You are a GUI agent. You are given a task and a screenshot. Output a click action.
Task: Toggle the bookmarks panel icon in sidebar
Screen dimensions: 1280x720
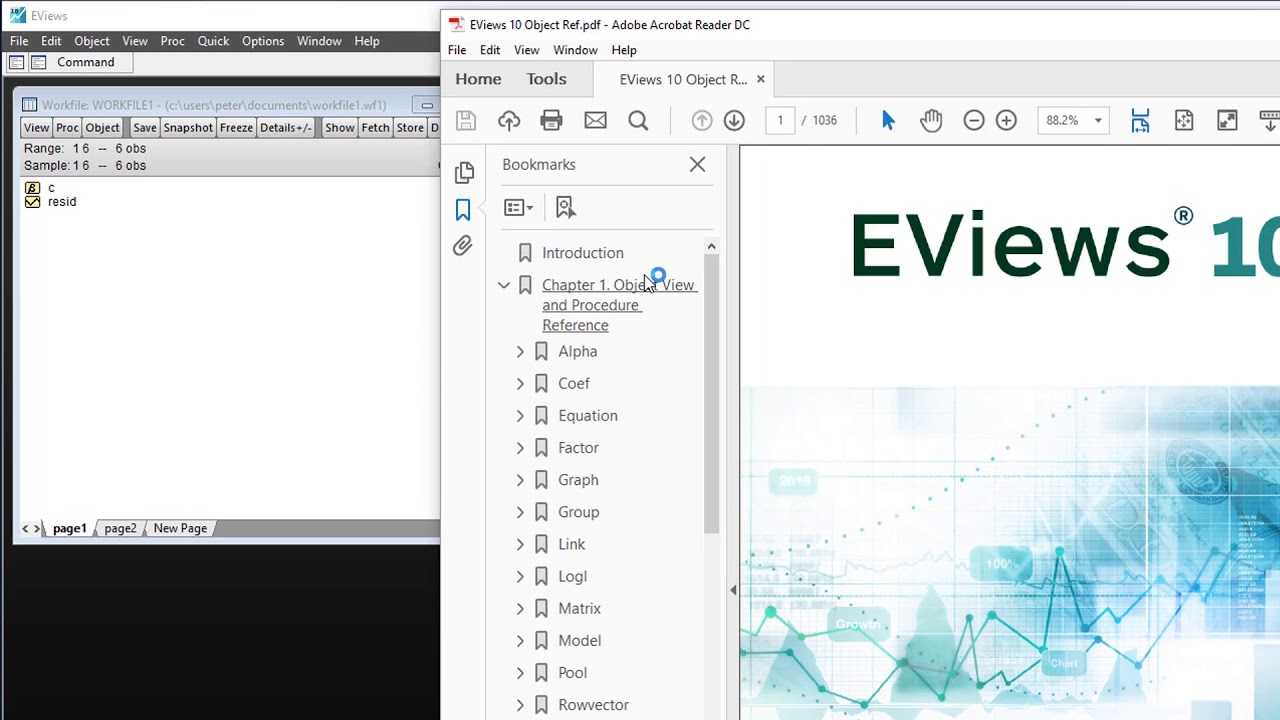coord(463,209)
